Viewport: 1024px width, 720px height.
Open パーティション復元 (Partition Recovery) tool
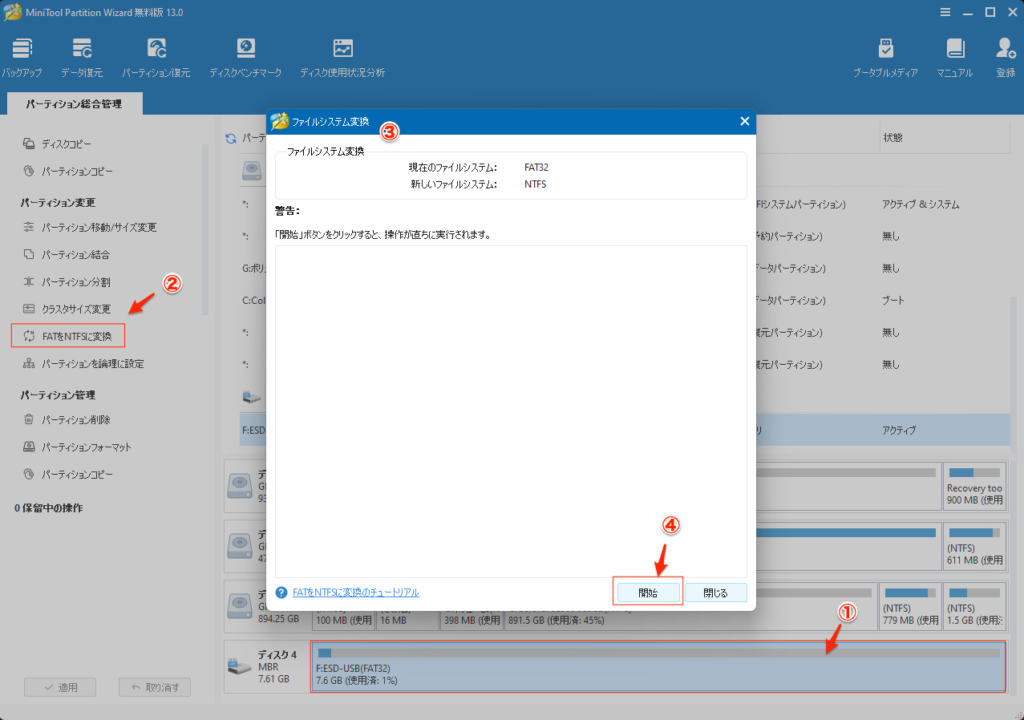pyautogui.click(x=156, y=58)
